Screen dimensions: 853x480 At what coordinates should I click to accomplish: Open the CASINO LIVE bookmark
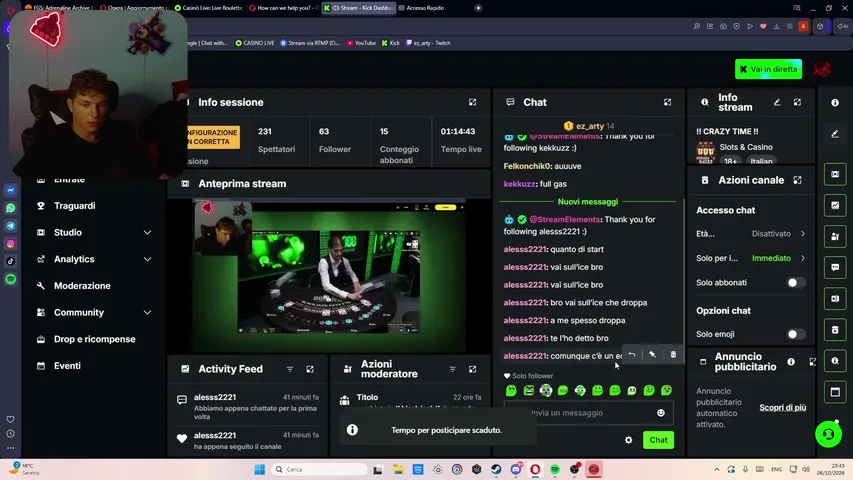(254, 43)
